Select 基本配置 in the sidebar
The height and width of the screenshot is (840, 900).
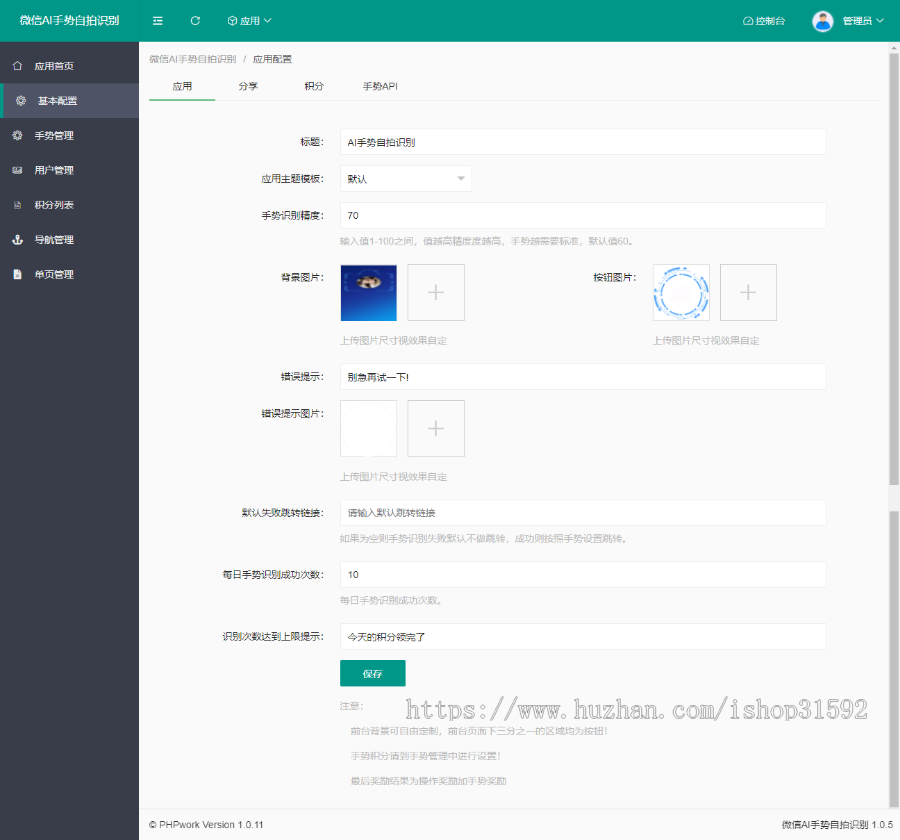69,100
